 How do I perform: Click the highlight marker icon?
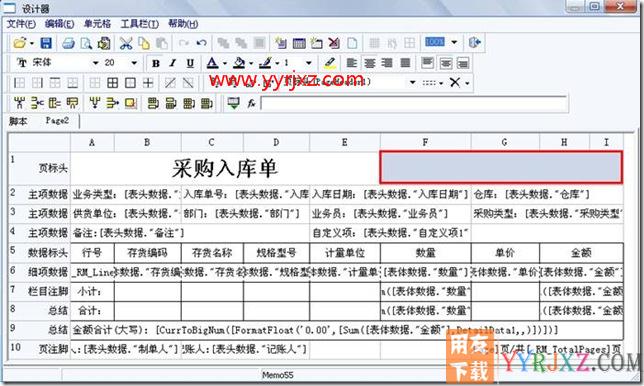point(330,63)
